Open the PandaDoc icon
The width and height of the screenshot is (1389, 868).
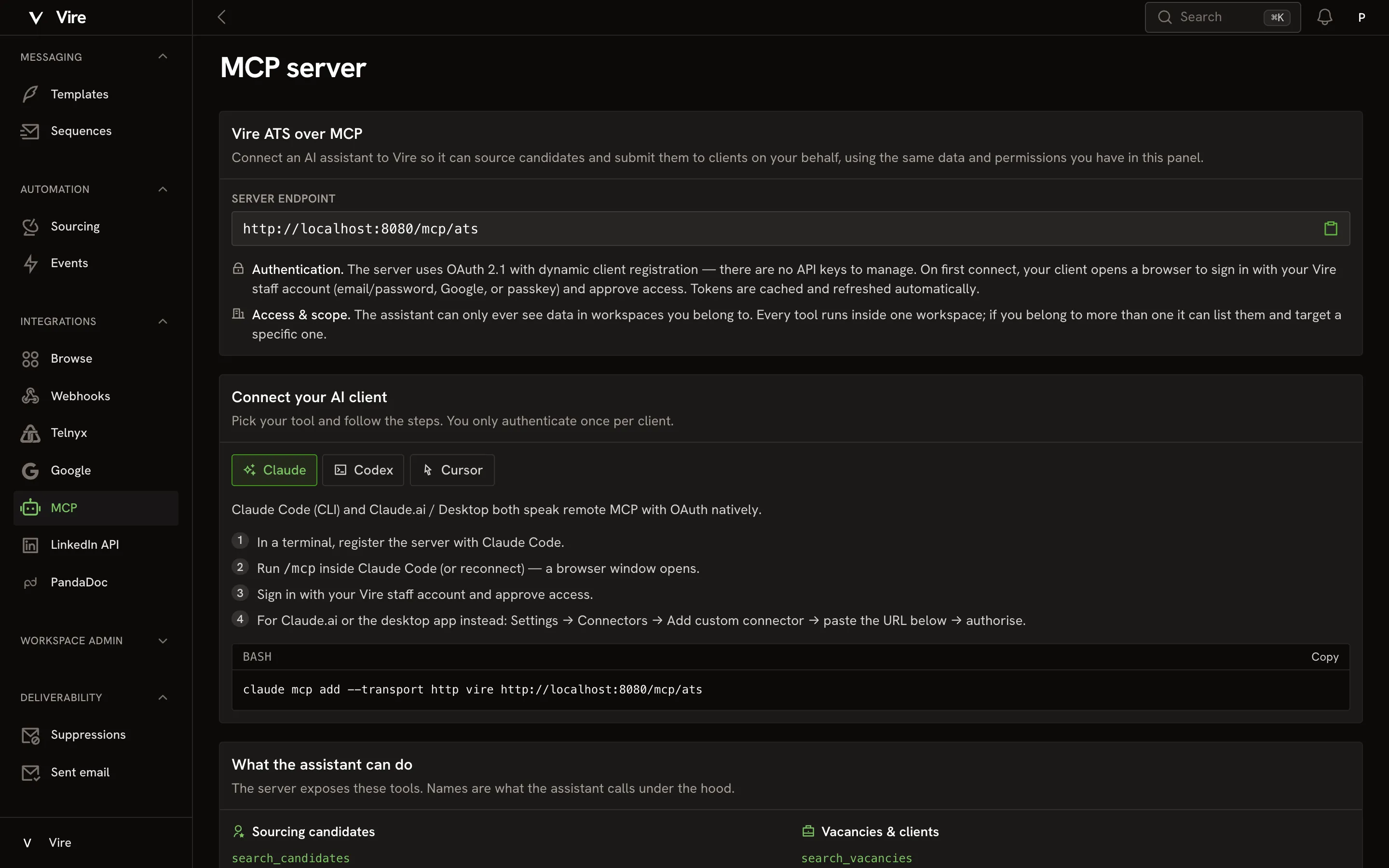(30, 583)
